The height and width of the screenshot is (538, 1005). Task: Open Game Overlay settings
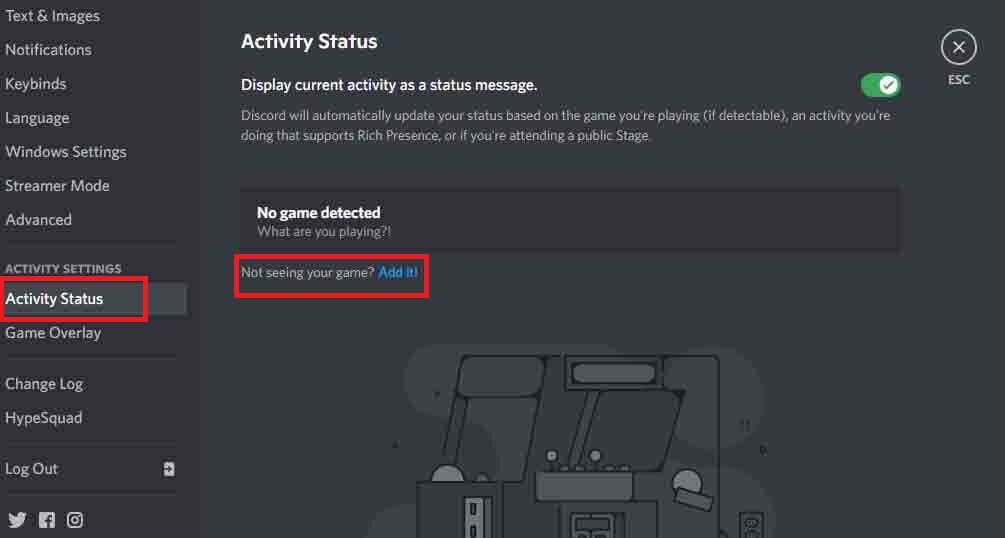pyautogui.click(x=53, y=333)
